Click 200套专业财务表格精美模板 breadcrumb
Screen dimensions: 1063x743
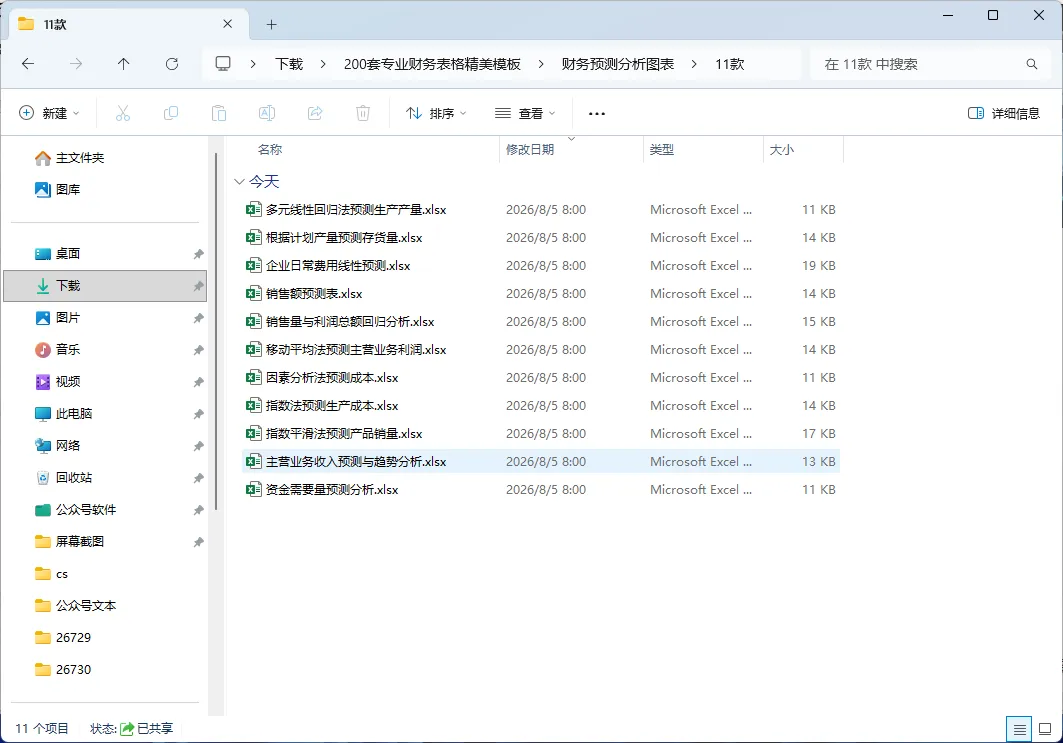tap(432, 64)
